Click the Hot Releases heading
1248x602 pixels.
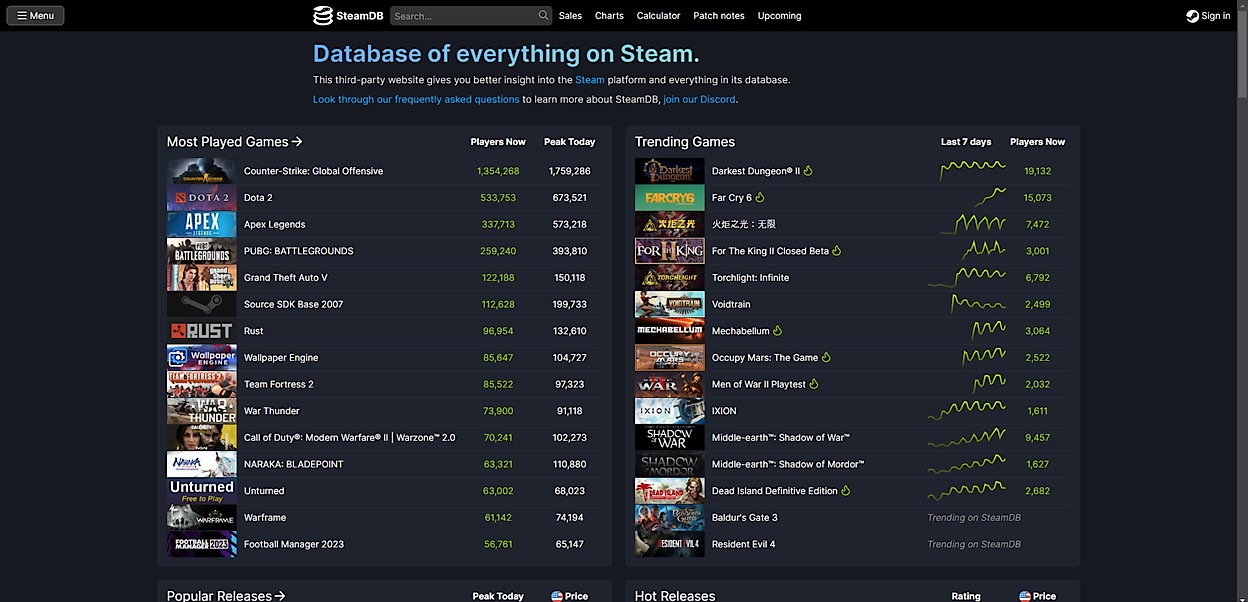675,595
